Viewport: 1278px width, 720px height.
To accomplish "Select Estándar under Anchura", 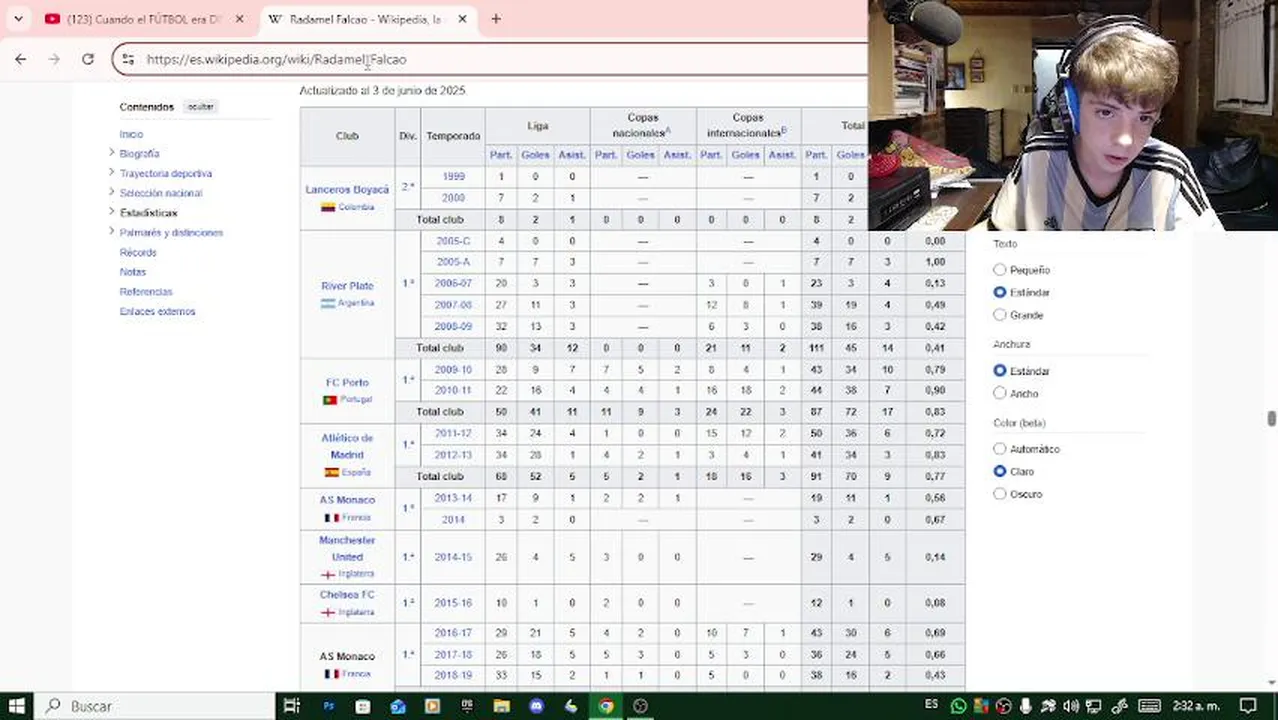I will pyautogui.click(x=1000, y=371).
